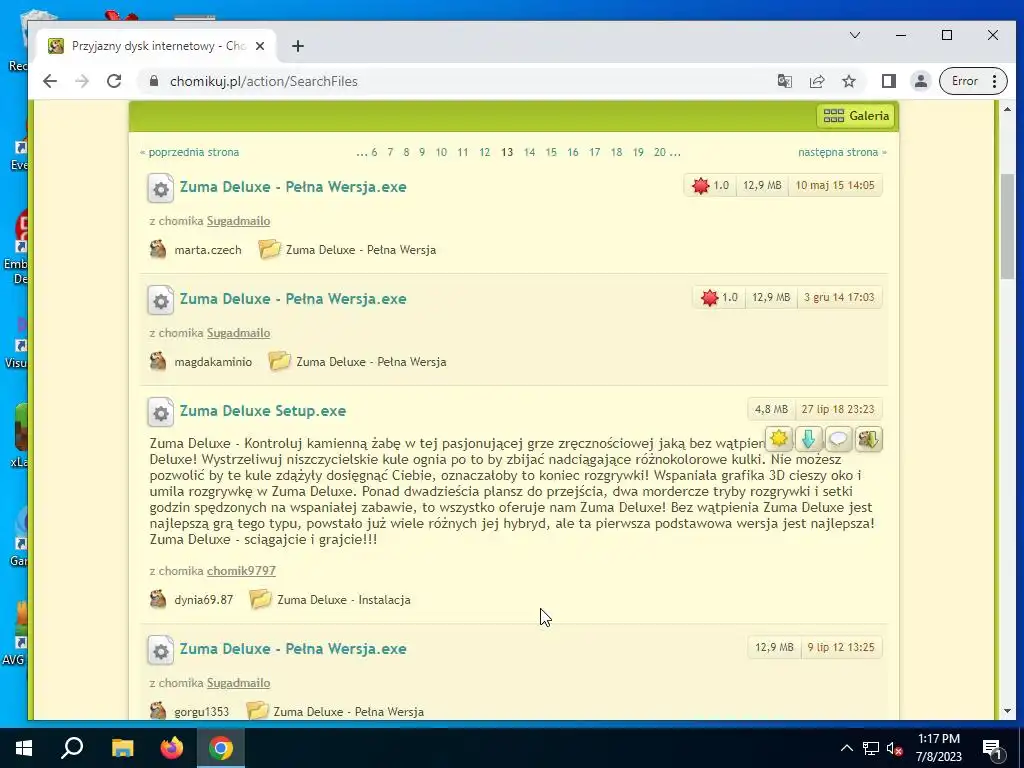Viewport: 1024px width, 768px height.
Task: Click the Error update button
Action: 973,81
